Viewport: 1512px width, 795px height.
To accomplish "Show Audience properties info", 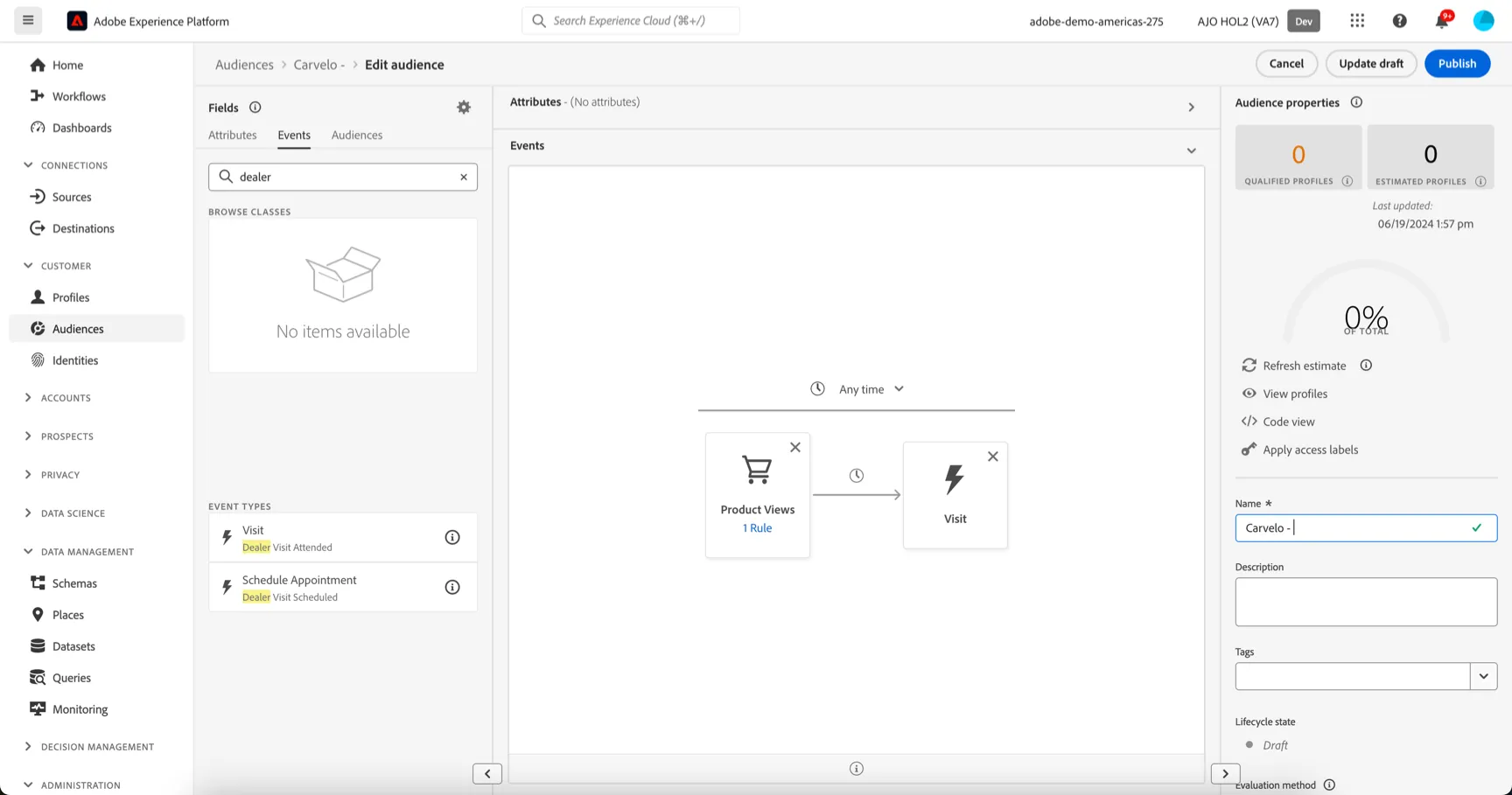I will tap(1356, 102).
